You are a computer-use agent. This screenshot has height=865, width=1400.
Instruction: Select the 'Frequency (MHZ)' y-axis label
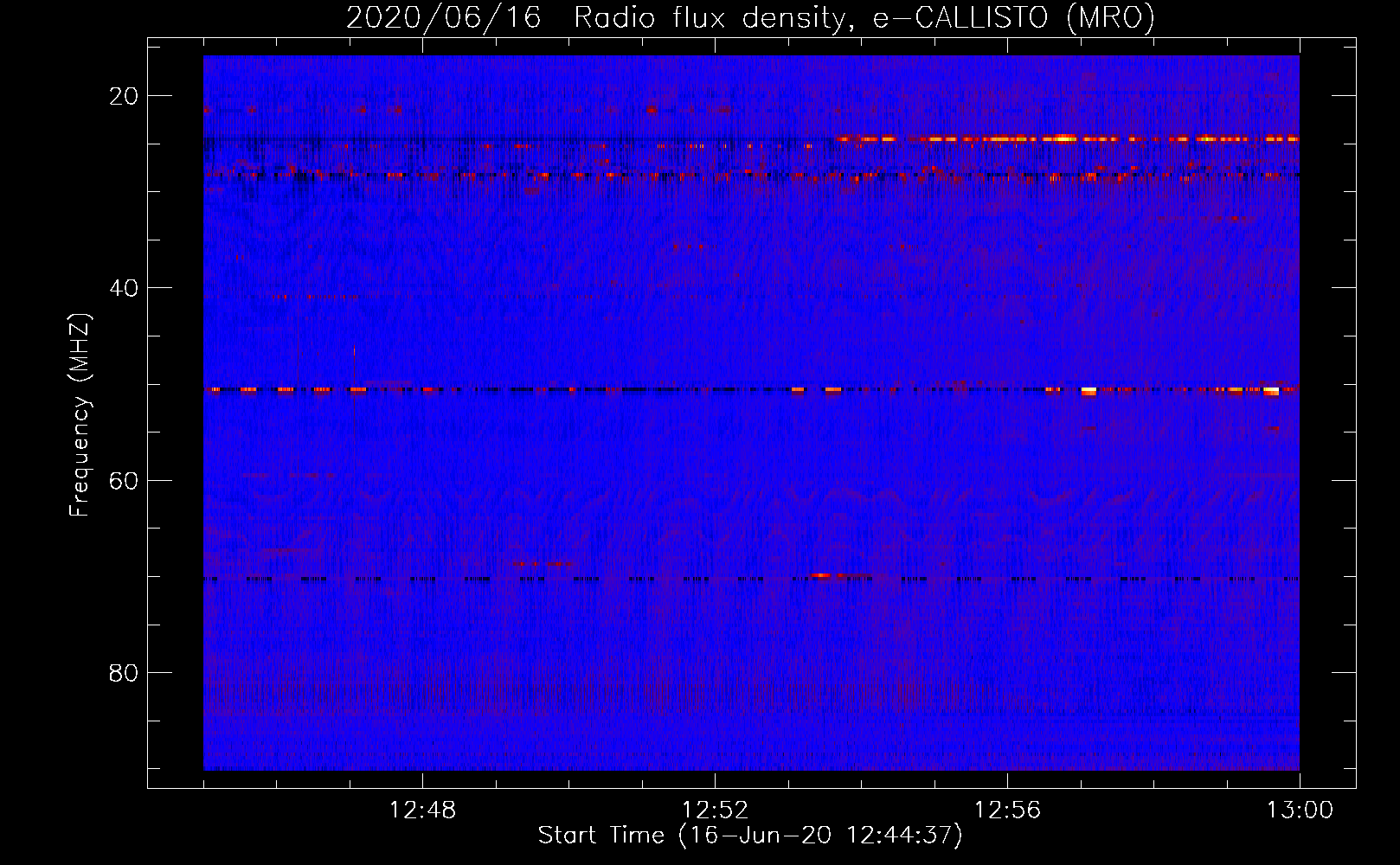pyautogui.click(x=80, y=415)
